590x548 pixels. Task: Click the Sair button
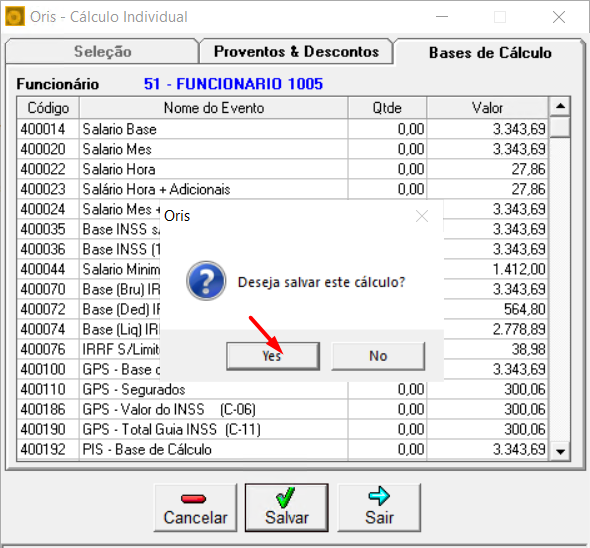pos(379,507)
